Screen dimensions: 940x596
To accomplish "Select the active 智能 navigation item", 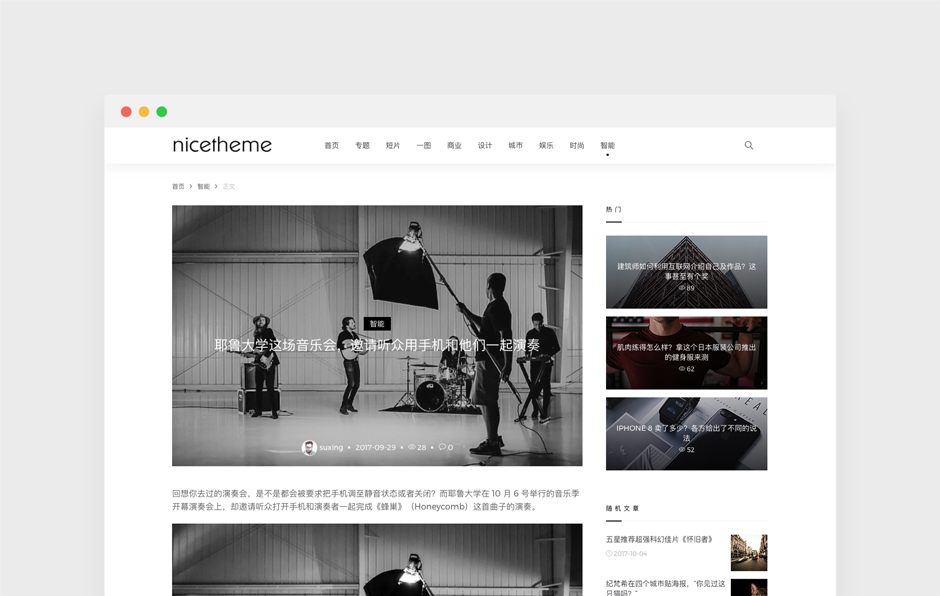I will pos(607,146).
